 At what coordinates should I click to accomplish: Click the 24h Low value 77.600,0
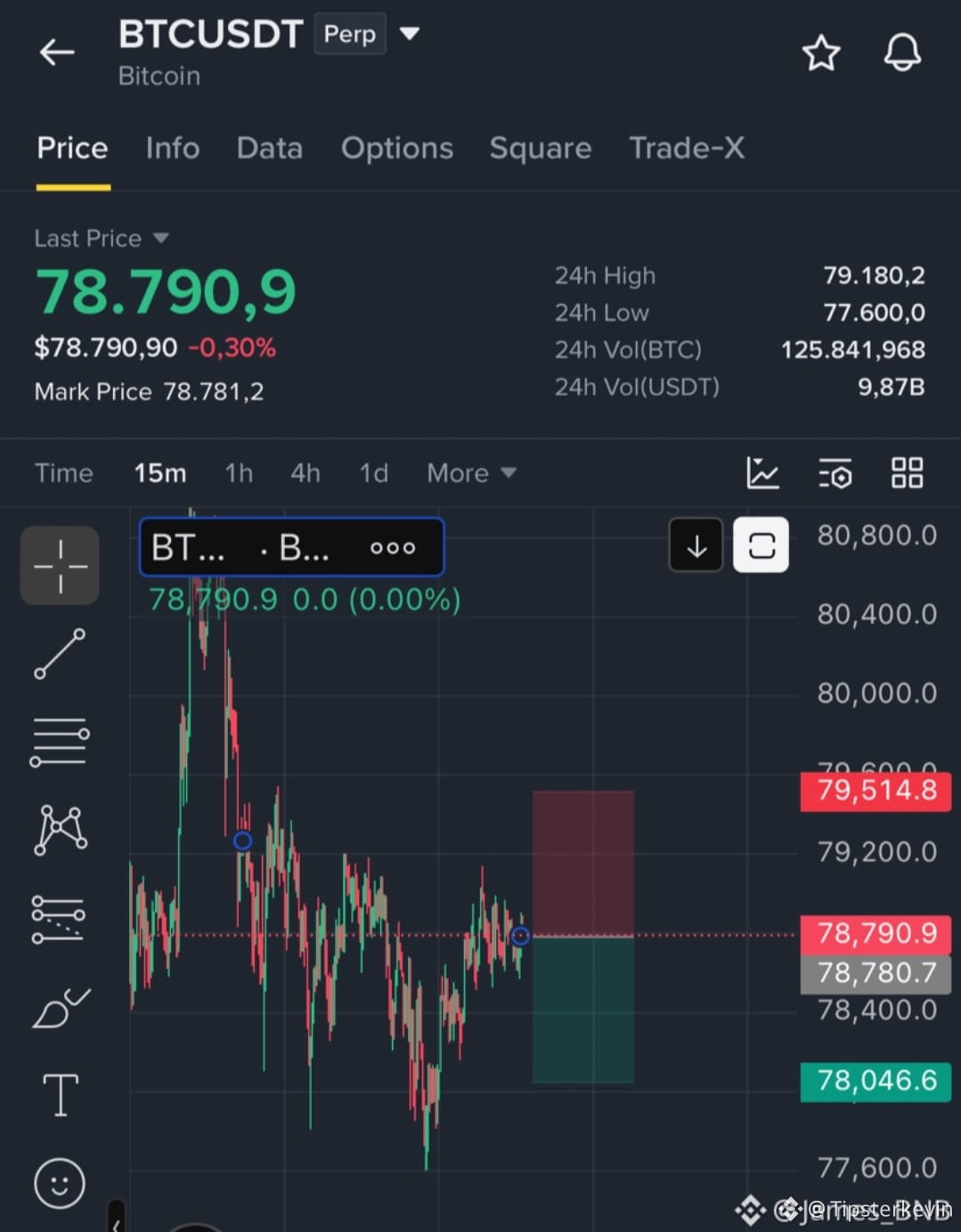point(874,313)
